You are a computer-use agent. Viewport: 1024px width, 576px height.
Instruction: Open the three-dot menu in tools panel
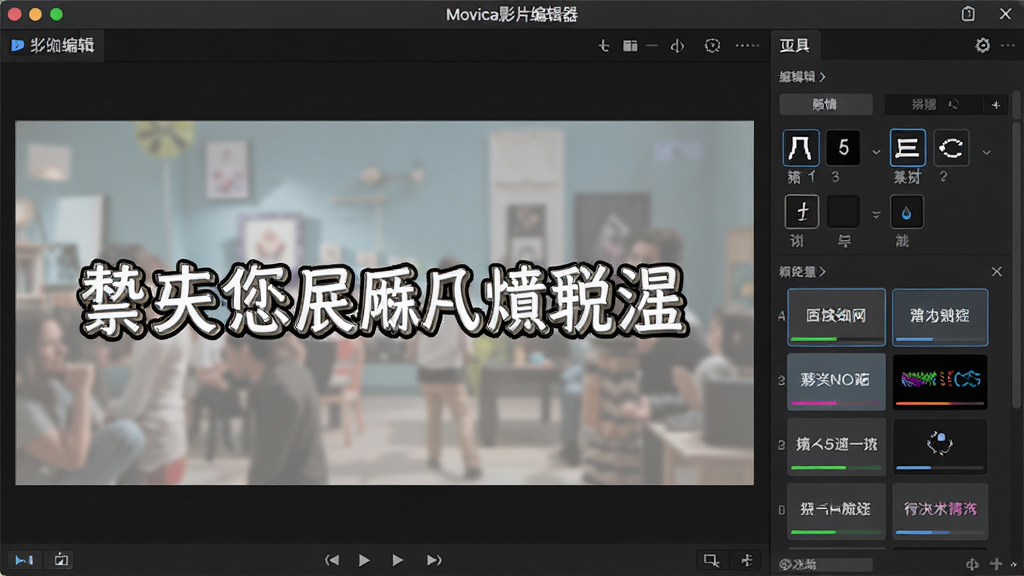coord(1008,45)
